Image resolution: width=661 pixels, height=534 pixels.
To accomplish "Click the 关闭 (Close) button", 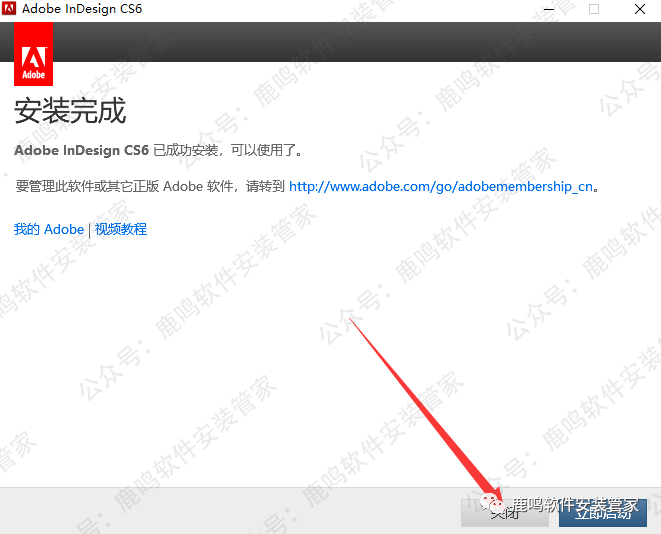I will 505,513.
